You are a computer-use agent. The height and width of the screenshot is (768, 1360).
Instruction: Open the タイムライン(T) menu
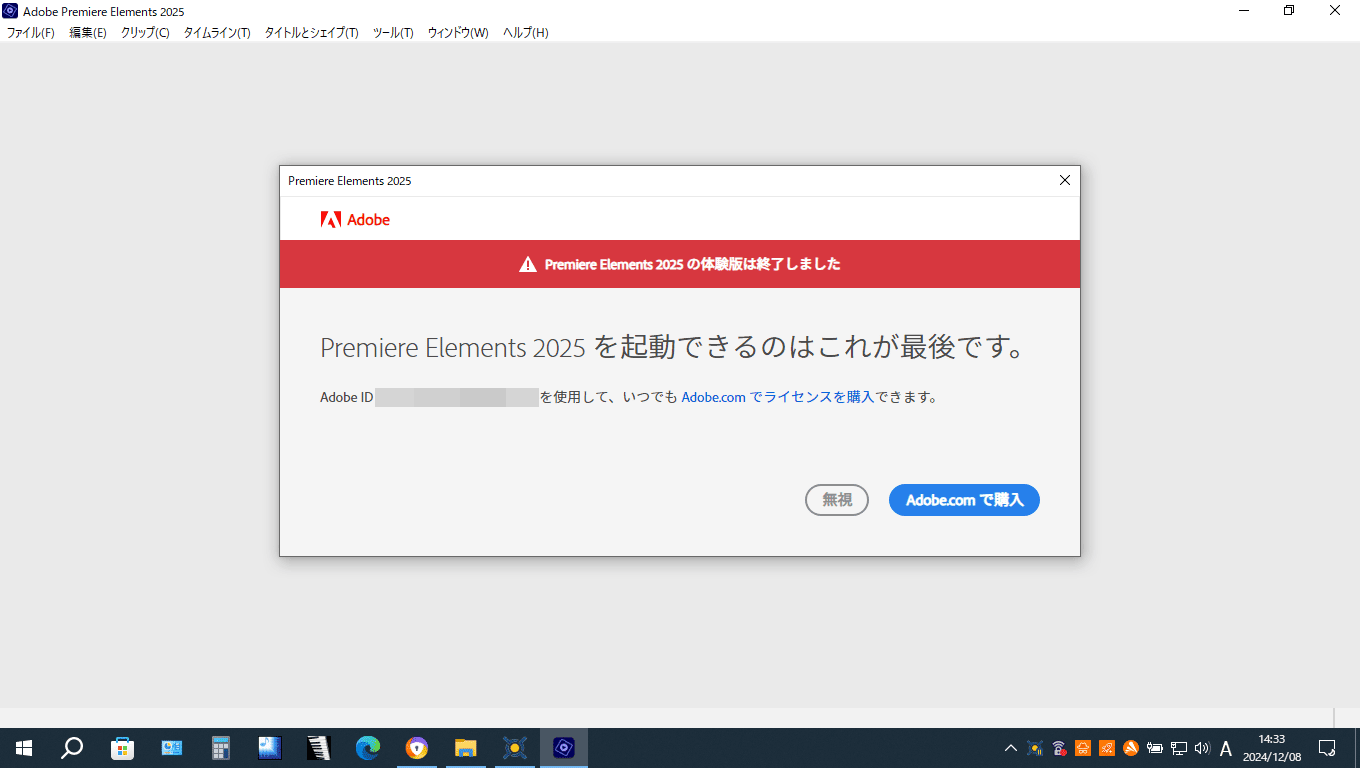click(217, 33)
